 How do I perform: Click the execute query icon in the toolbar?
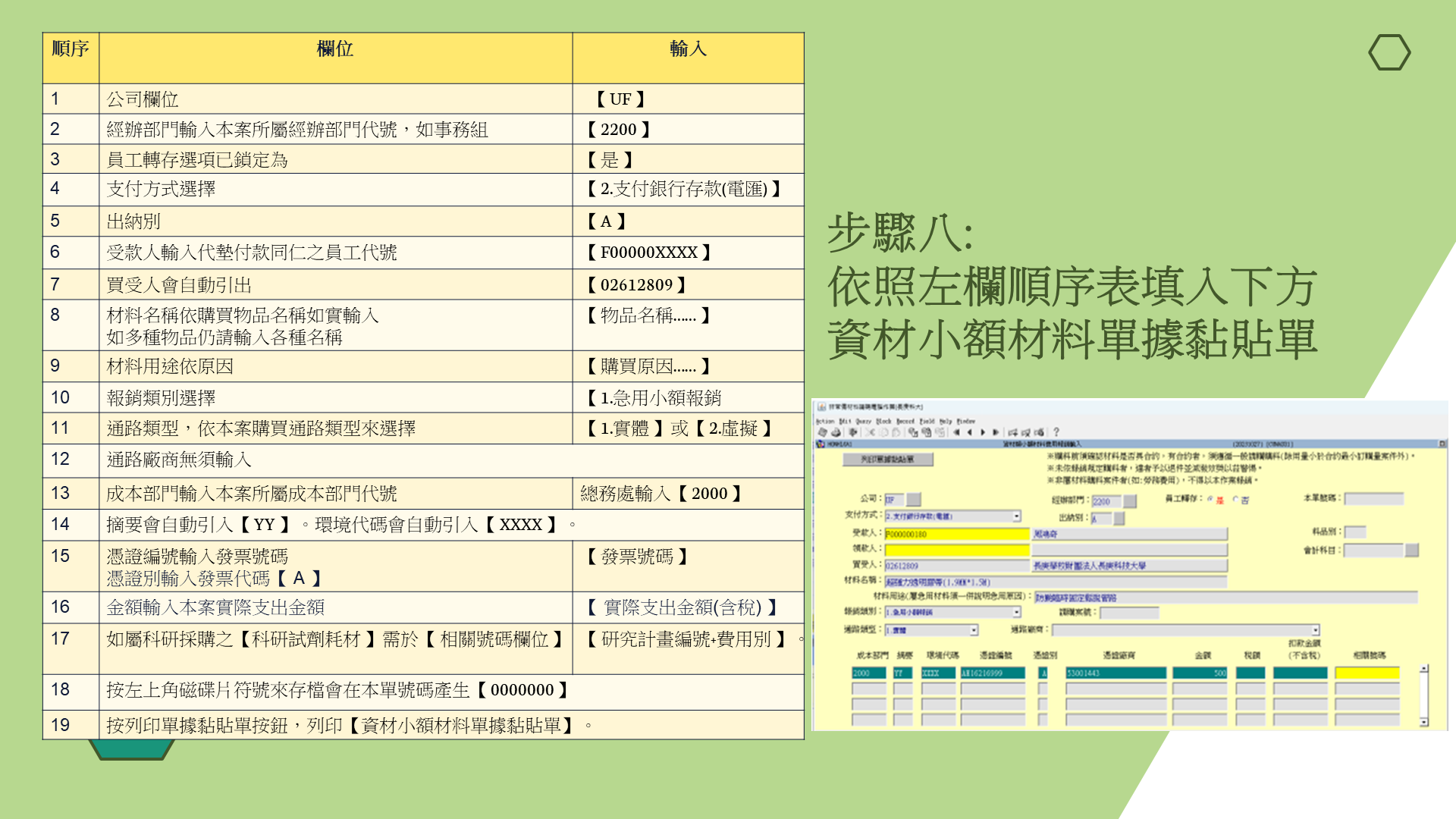(x=927, y=432)
